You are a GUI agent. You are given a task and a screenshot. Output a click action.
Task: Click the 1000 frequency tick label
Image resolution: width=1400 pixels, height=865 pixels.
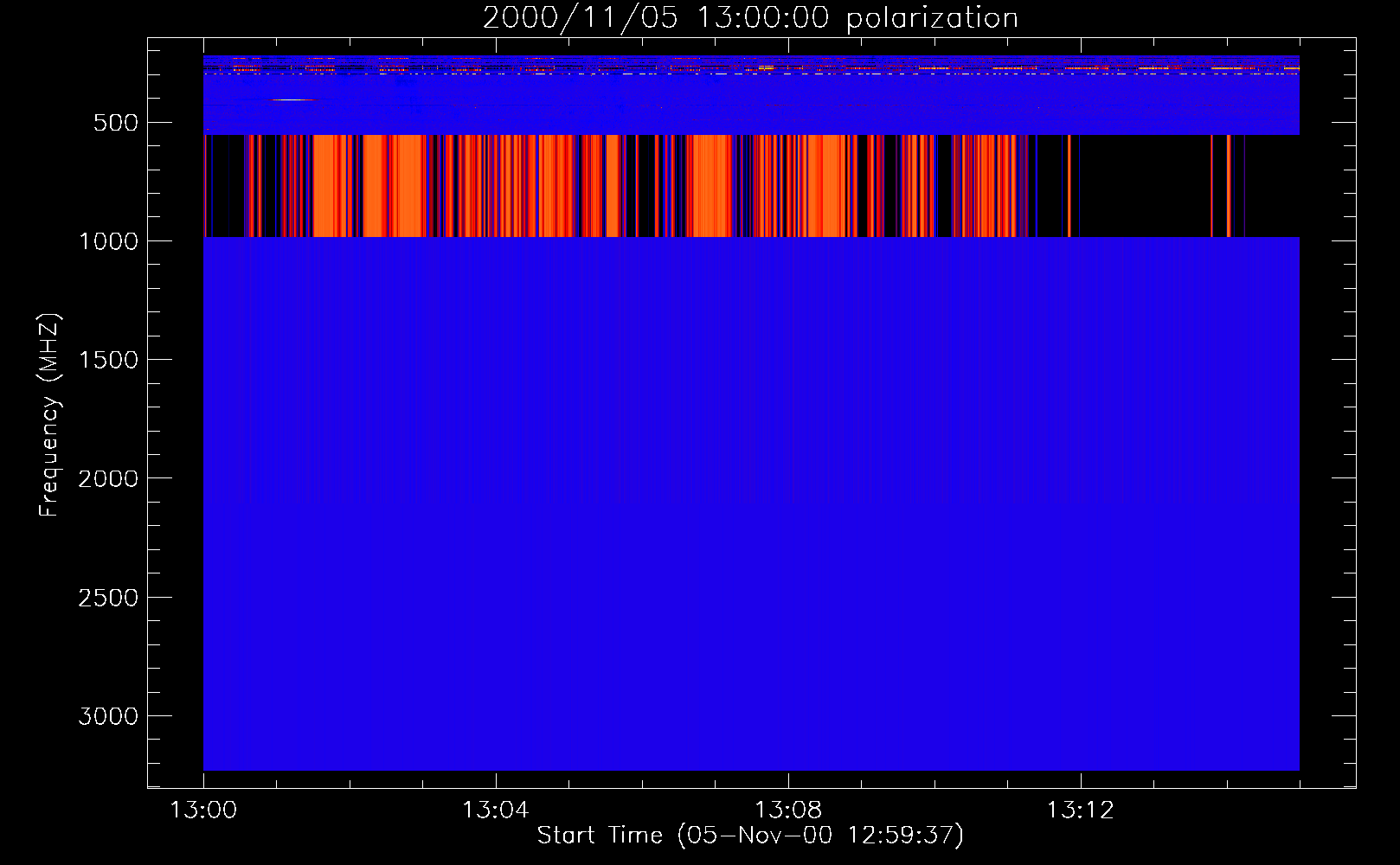point(108,241)
